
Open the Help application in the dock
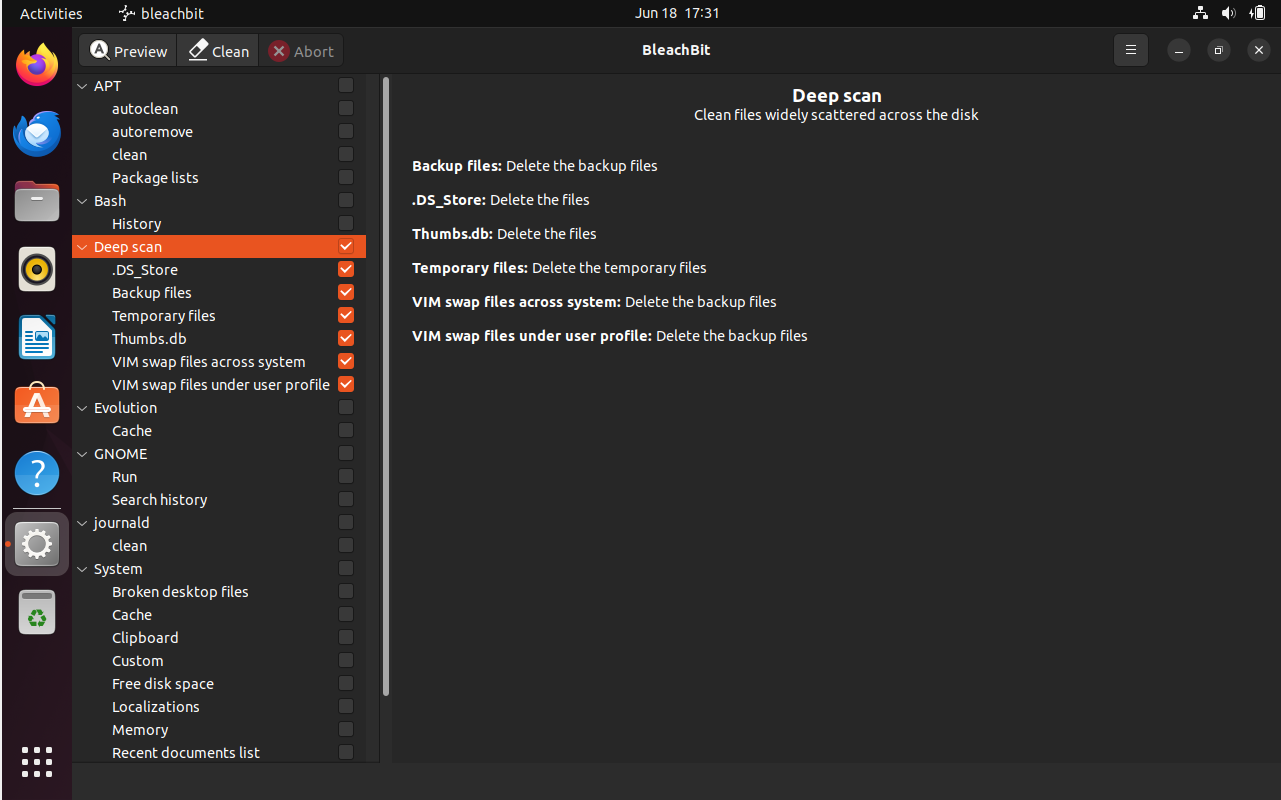point(36,473)
